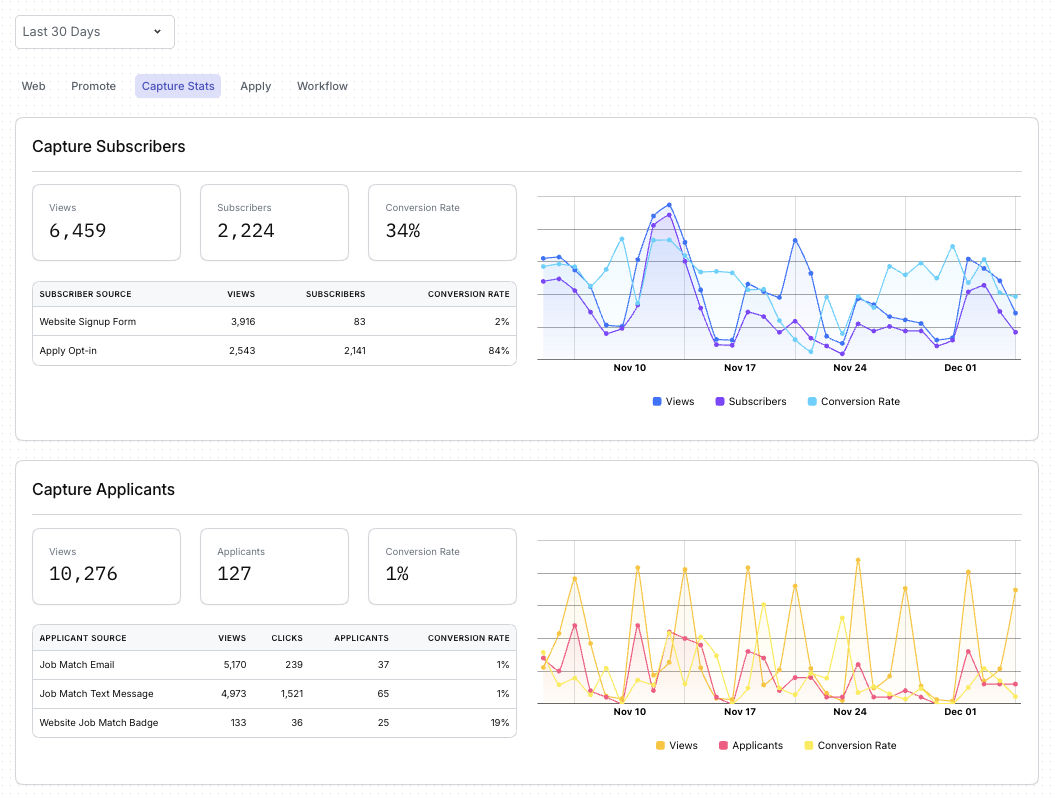
Task: Select Job Match Text Message row
Action: tap(96, 694)
